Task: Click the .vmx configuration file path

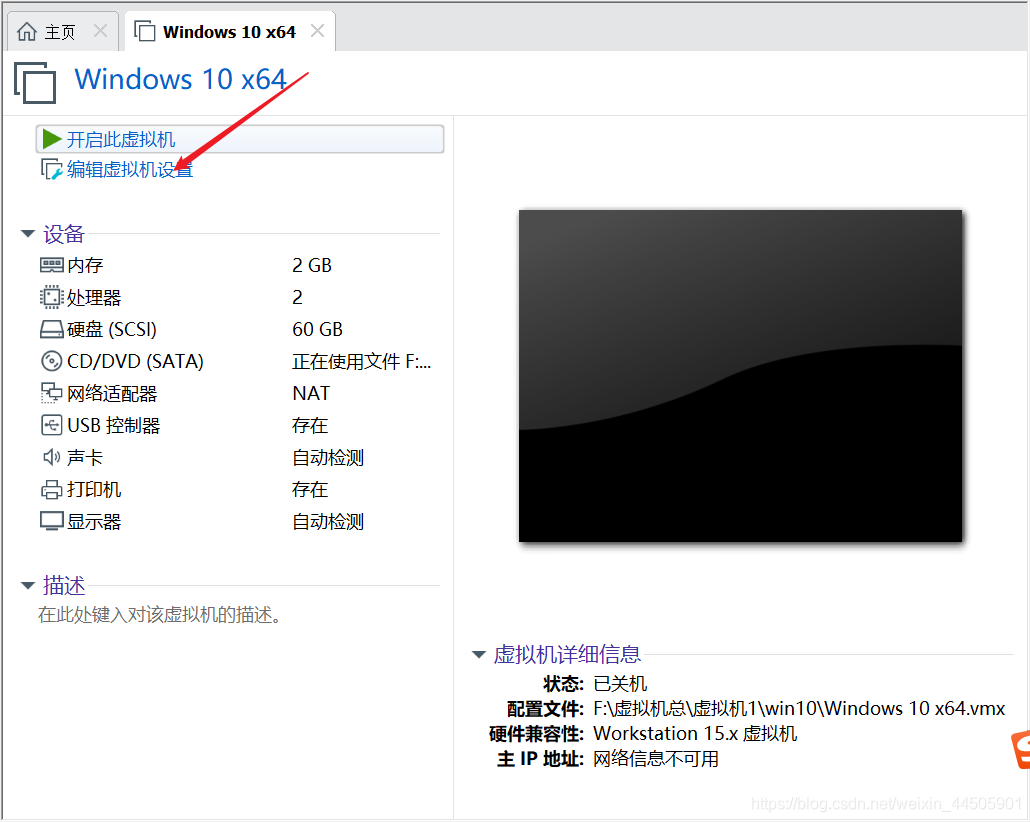Action: pyautogui.click(x=799, y=708)
